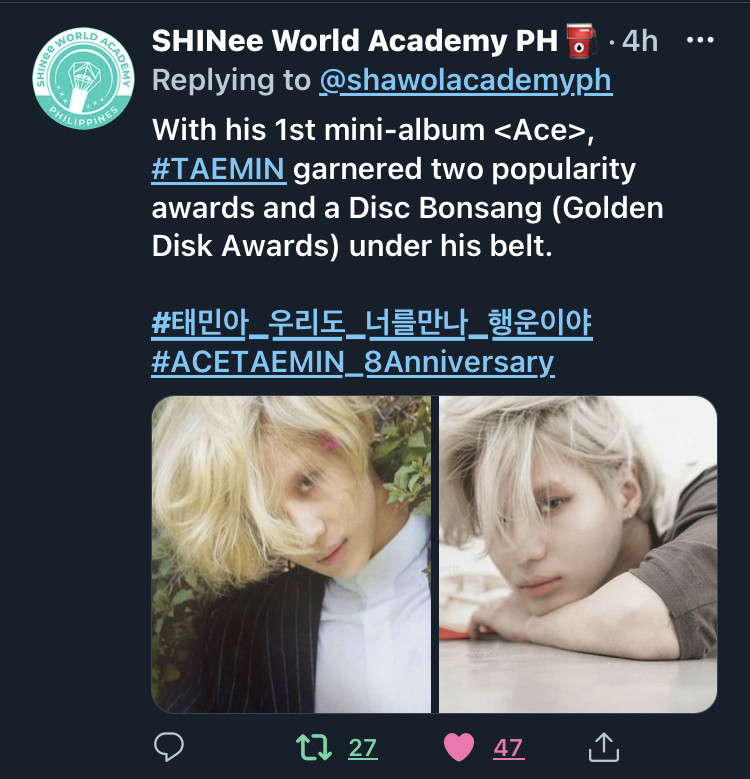Open the left photo with greenery background

pyautogui.click(x=291, y=554)
